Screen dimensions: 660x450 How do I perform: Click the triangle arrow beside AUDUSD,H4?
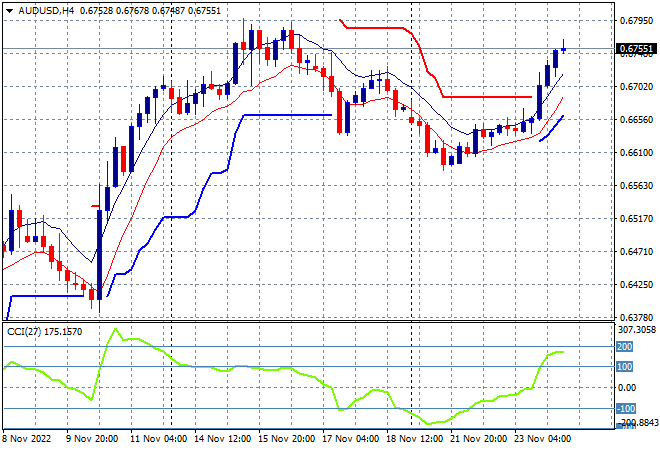9,11
